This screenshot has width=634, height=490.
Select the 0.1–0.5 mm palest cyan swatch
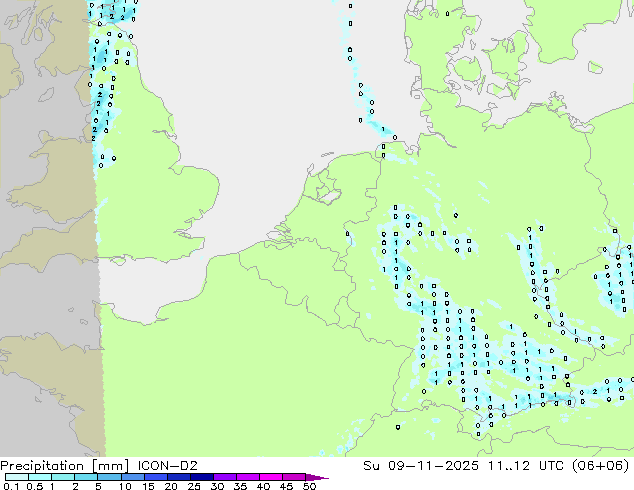click(x=17, y=477)
